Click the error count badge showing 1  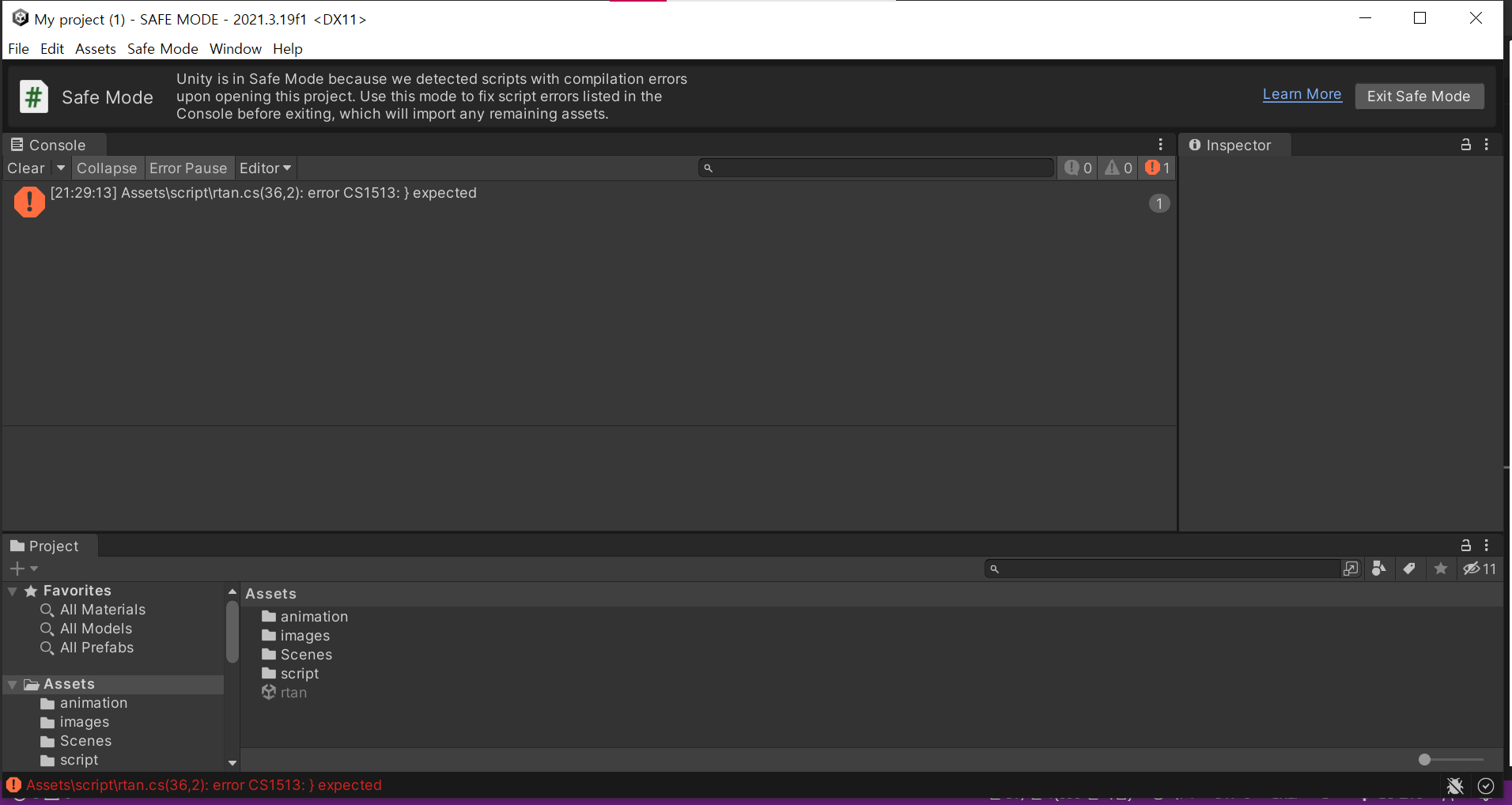(1159, 204)
